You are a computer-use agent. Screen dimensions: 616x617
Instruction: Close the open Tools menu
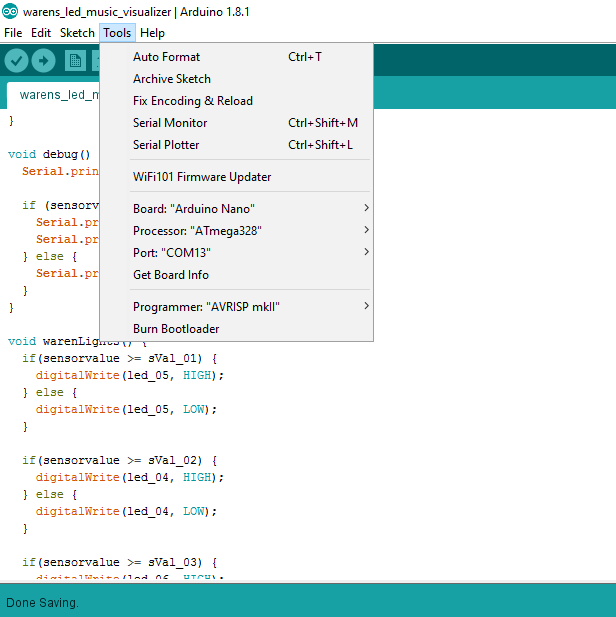click(x=117, y=33)
